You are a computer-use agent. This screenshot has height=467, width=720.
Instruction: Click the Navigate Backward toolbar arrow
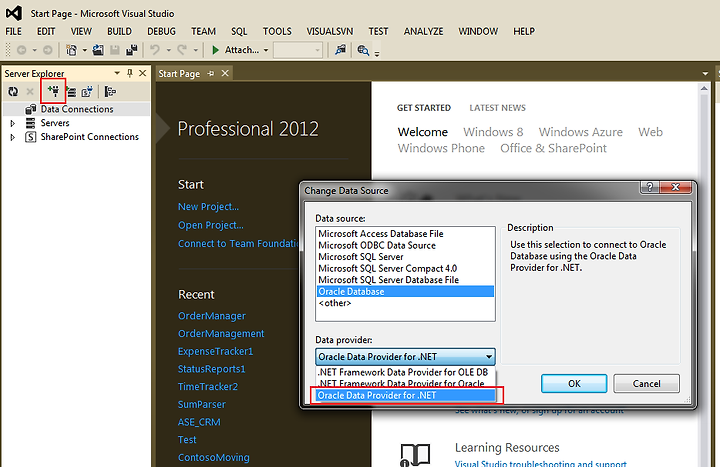(22, 50)
